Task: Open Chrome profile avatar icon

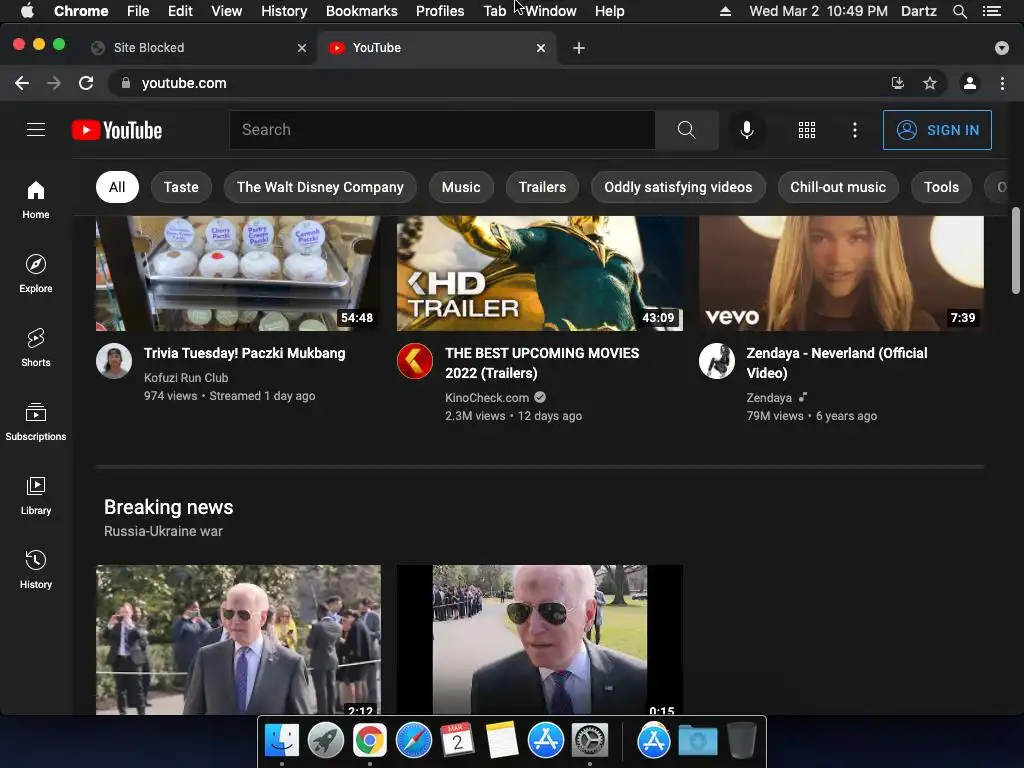Action: point(970,83)
